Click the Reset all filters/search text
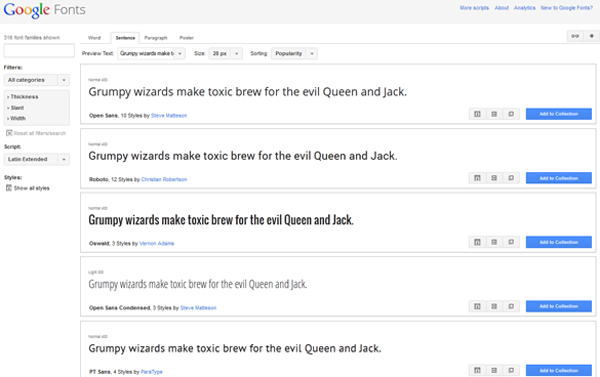Image resolution: width=600 pixels, height=377 pixels. coord(40,133)
